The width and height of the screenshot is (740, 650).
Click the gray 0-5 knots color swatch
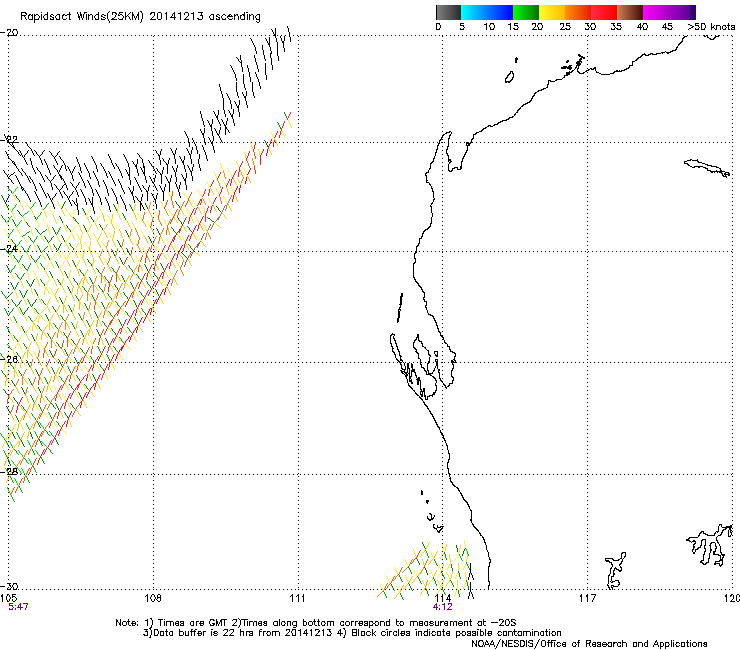[x=448, y=12]
